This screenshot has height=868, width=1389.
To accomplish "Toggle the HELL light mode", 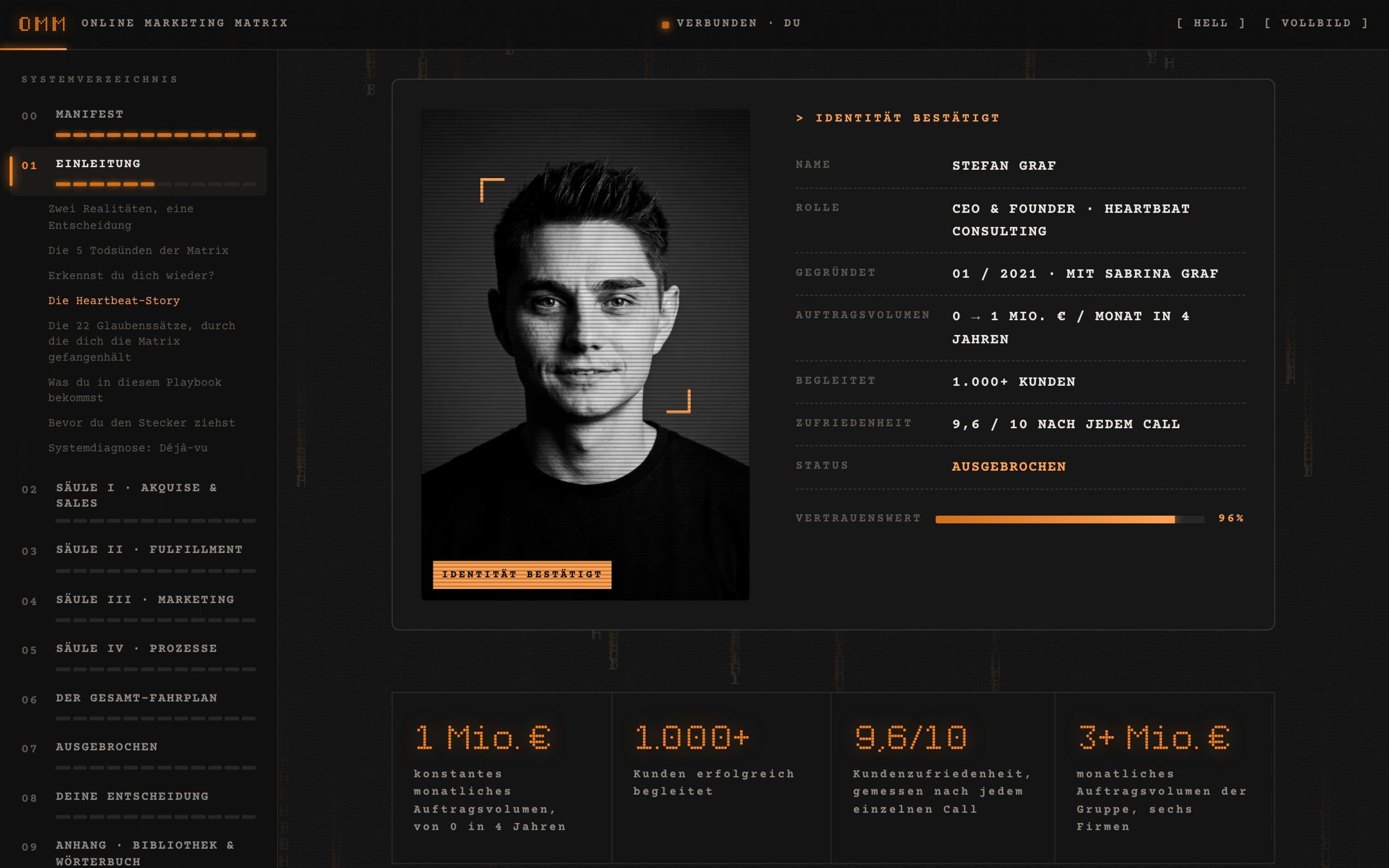I will [1210, 23].
